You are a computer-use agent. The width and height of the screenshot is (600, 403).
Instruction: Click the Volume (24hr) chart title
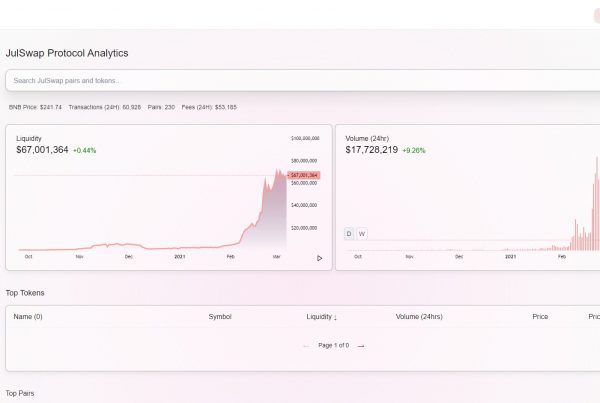pyautogui.click(x=367, y=139)
